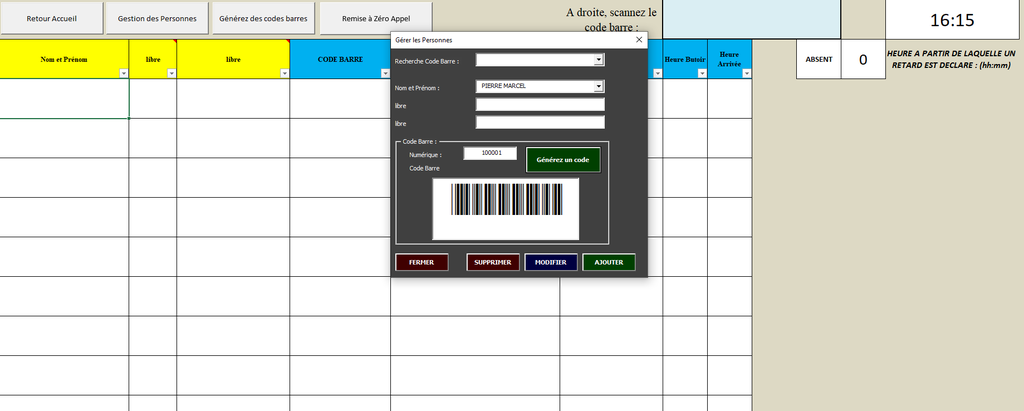1024x411 pixels.
Task: Click Remise à Zéro Appel button
Action: 376,18
